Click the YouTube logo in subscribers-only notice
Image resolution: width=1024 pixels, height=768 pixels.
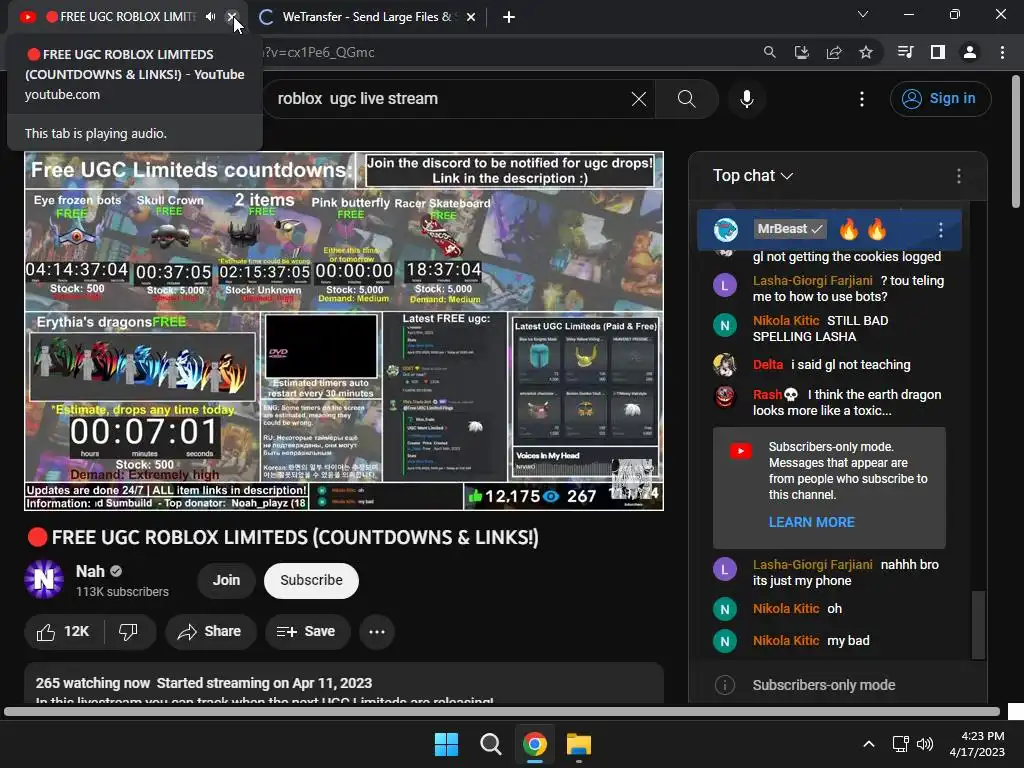tap(741, 451)
